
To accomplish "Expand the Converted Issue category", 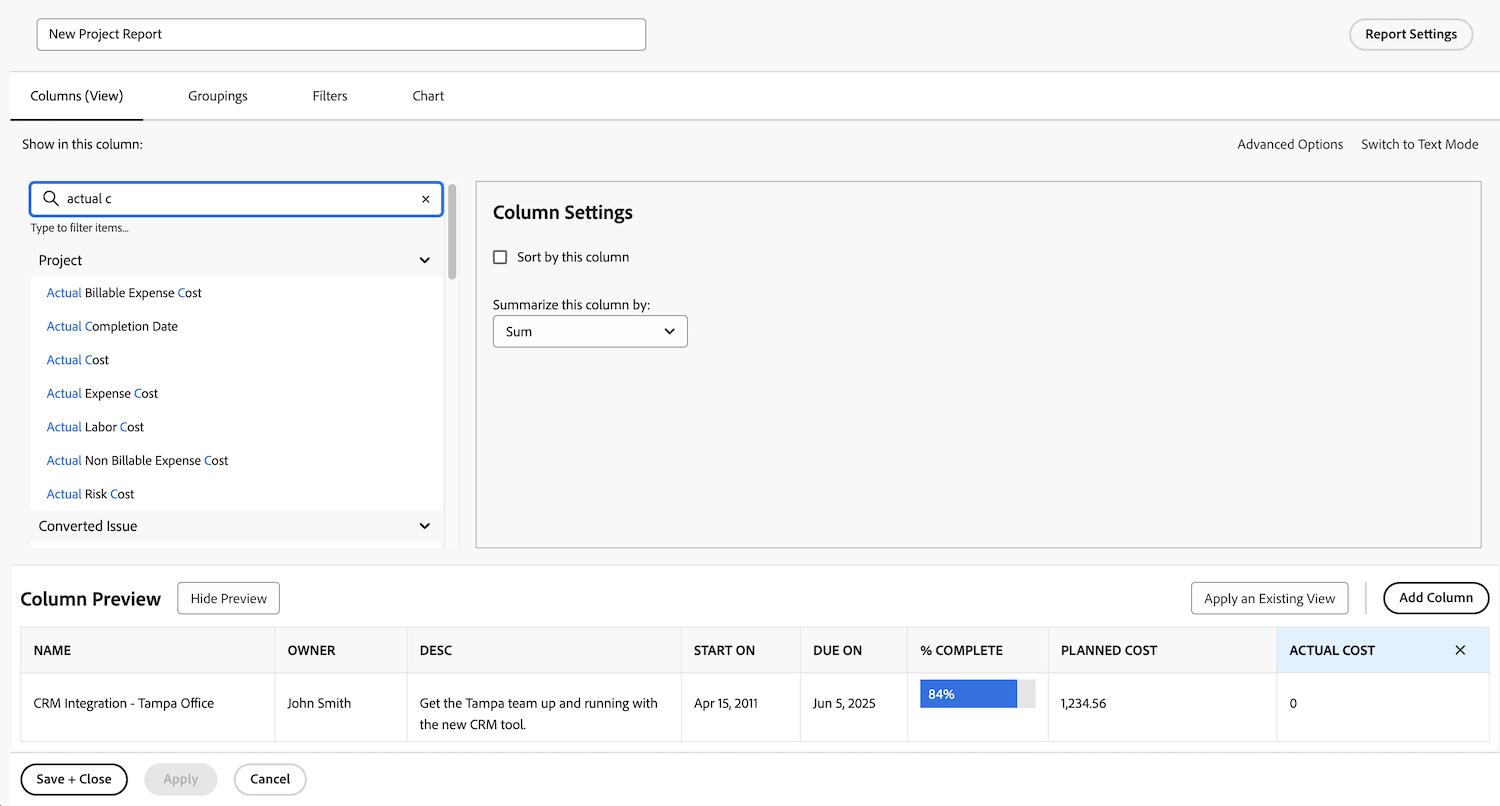I will point(425,526).
